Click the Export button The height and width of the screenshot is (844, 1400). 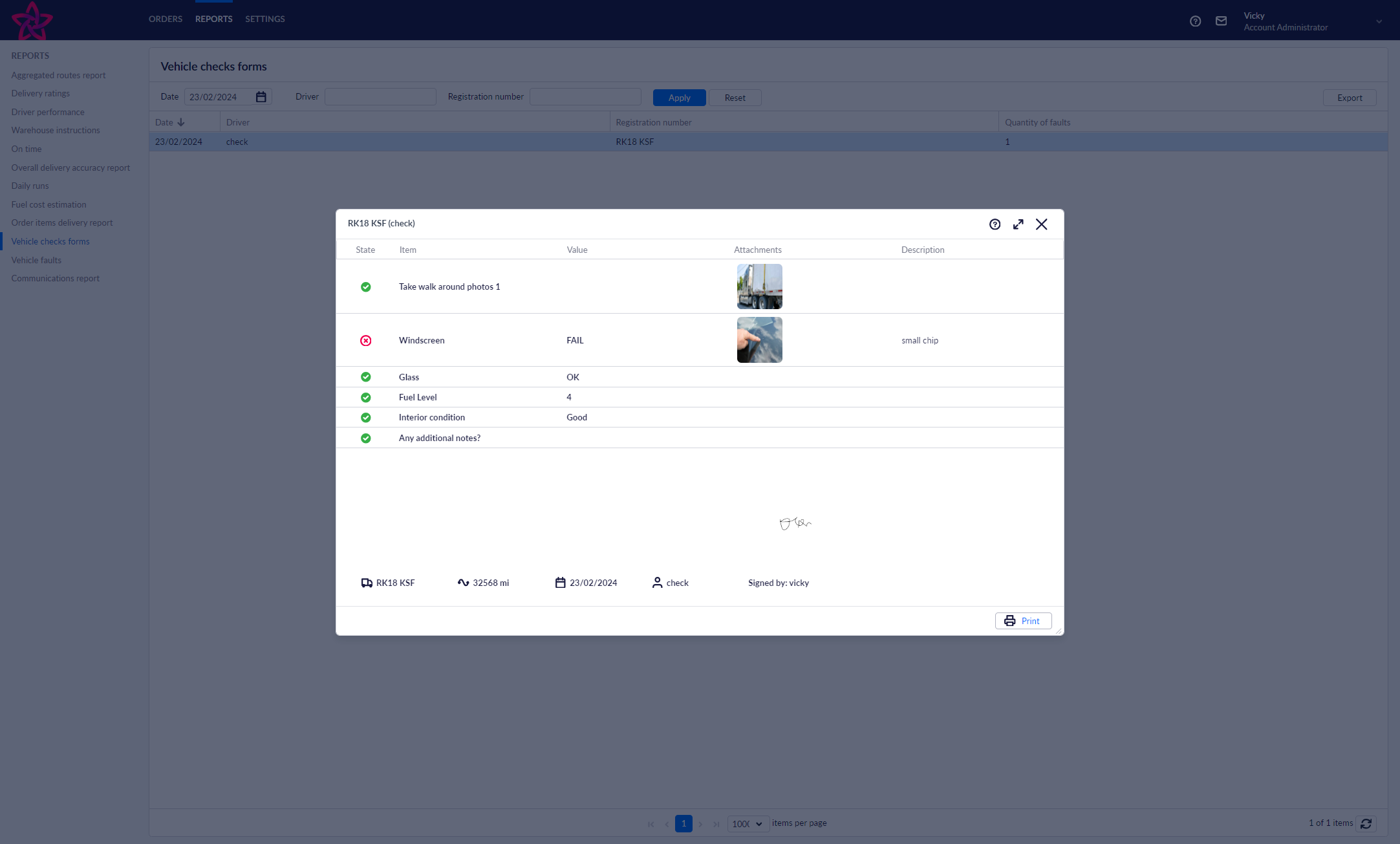[1350, 98]
